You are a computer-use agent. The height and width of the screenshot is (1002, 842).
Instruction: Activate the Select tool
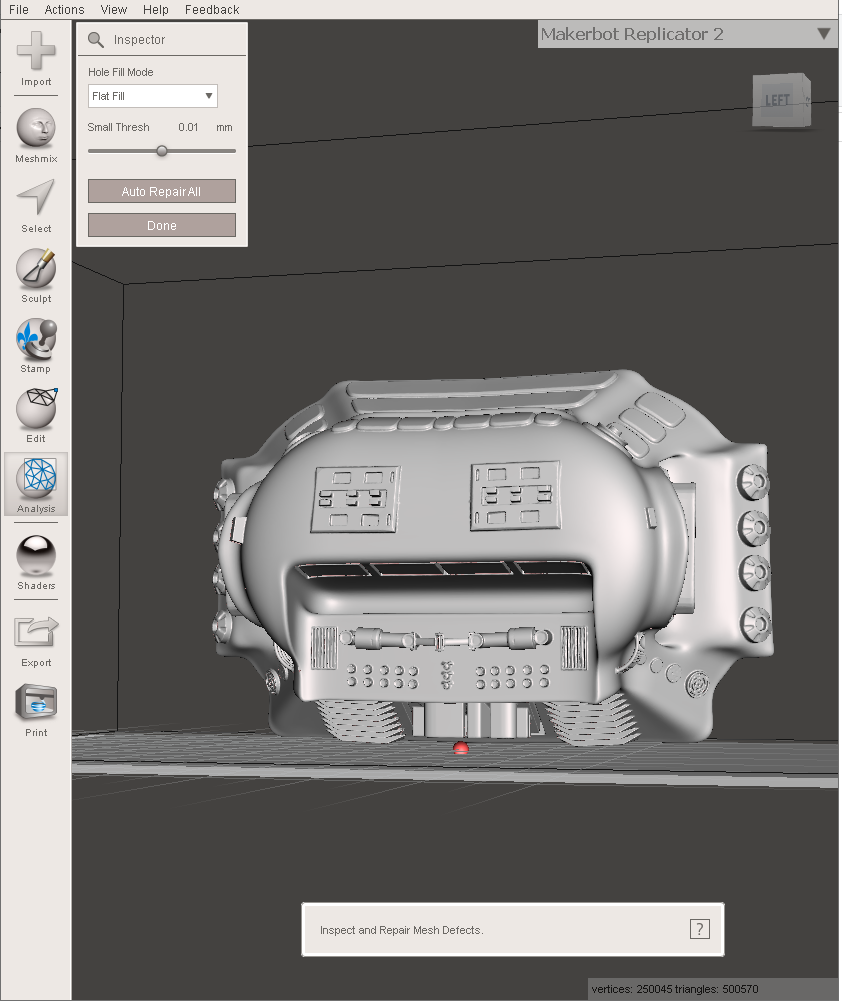coord(36,206)
